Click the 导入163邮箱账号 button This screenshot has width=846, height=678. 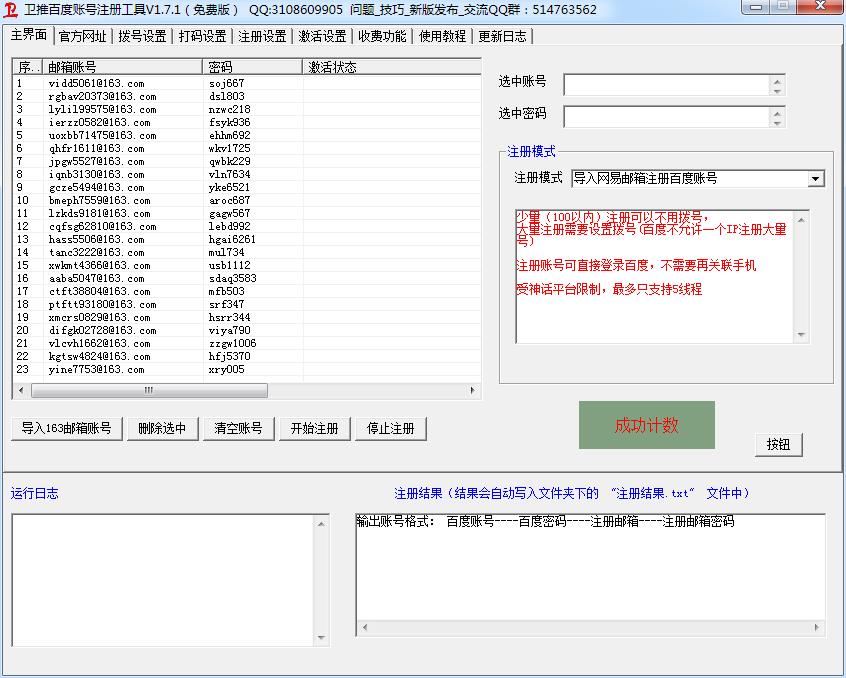click(x=67, y=428)
